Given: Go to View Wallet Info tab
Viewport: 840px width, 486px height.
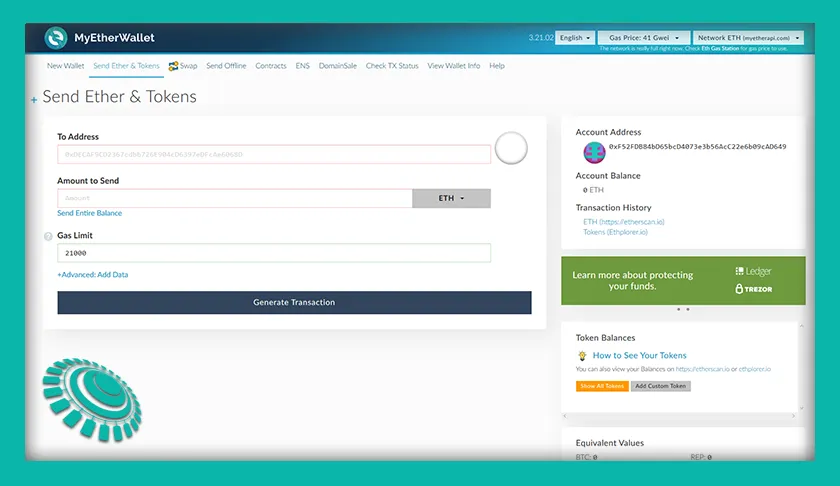Looking at the screenshot, I should 454,66.
